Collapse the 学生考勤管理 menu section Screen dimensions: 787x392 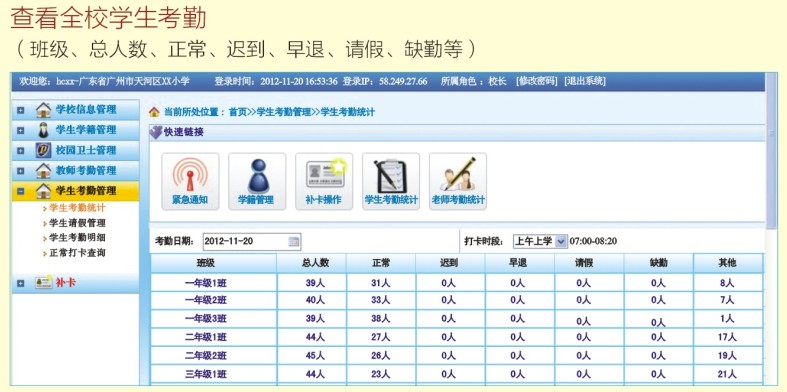pos(21,191)
